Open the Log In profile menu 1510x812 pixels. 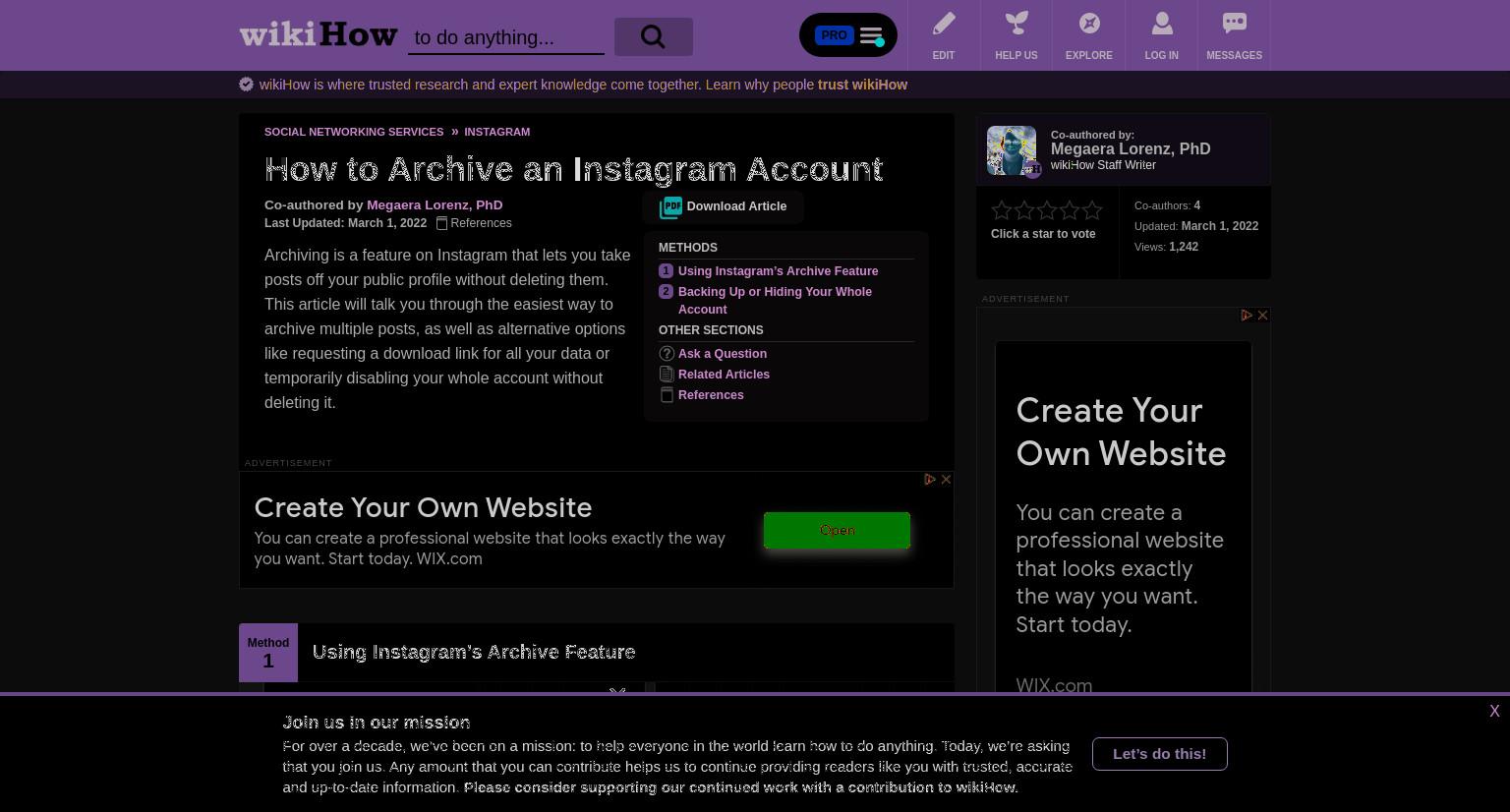click(1162, 35)
